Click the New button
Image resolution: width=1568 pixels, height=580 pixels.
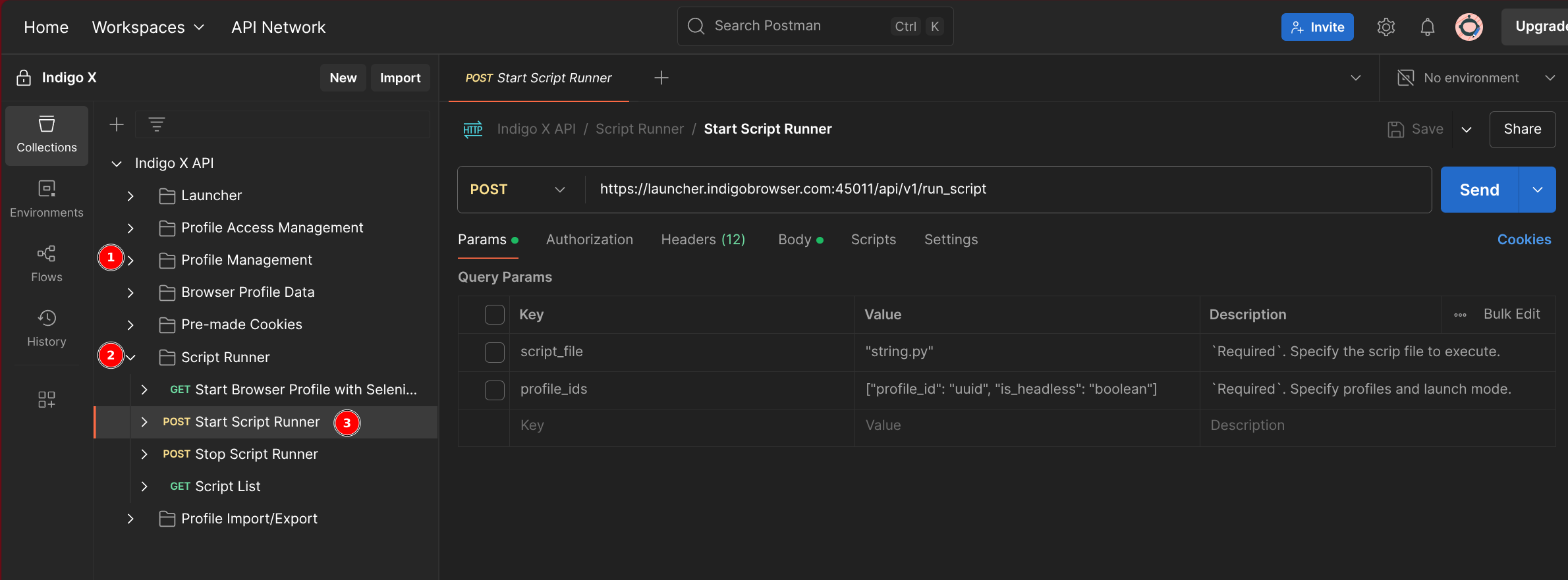[x=343, y=78]
